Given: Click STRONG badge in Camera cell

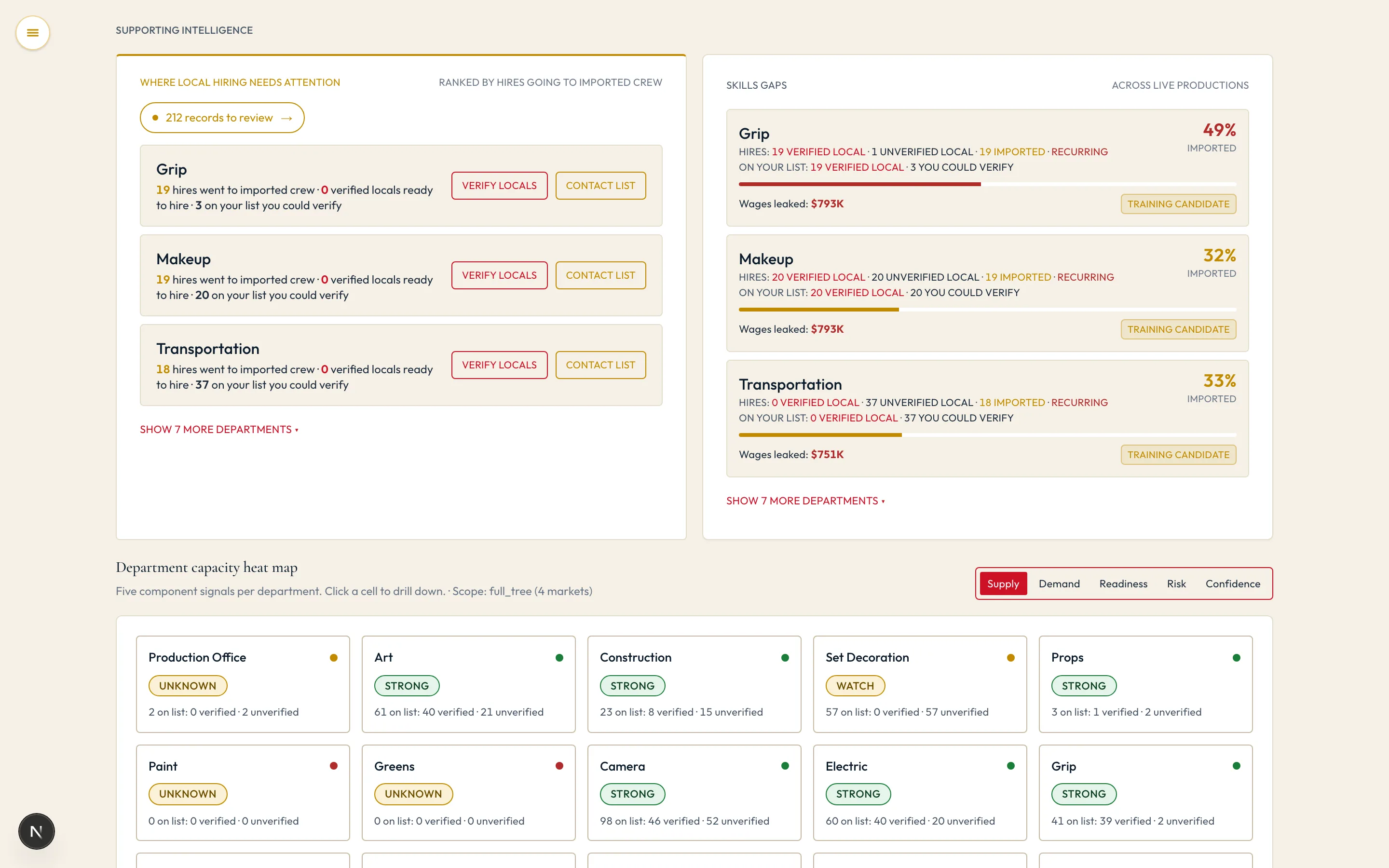Looking at the screenshot, I should [632, 794].
